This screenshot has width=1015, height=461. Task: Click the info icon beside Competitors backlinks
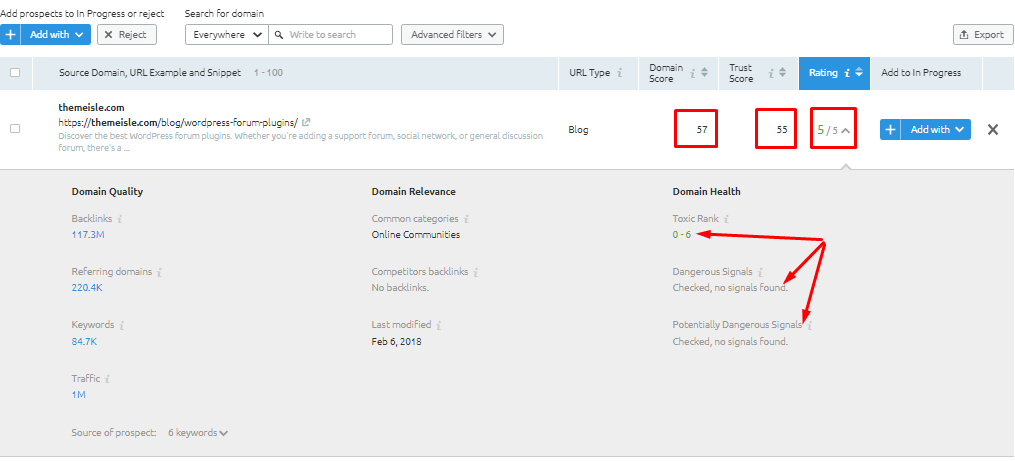476,272
